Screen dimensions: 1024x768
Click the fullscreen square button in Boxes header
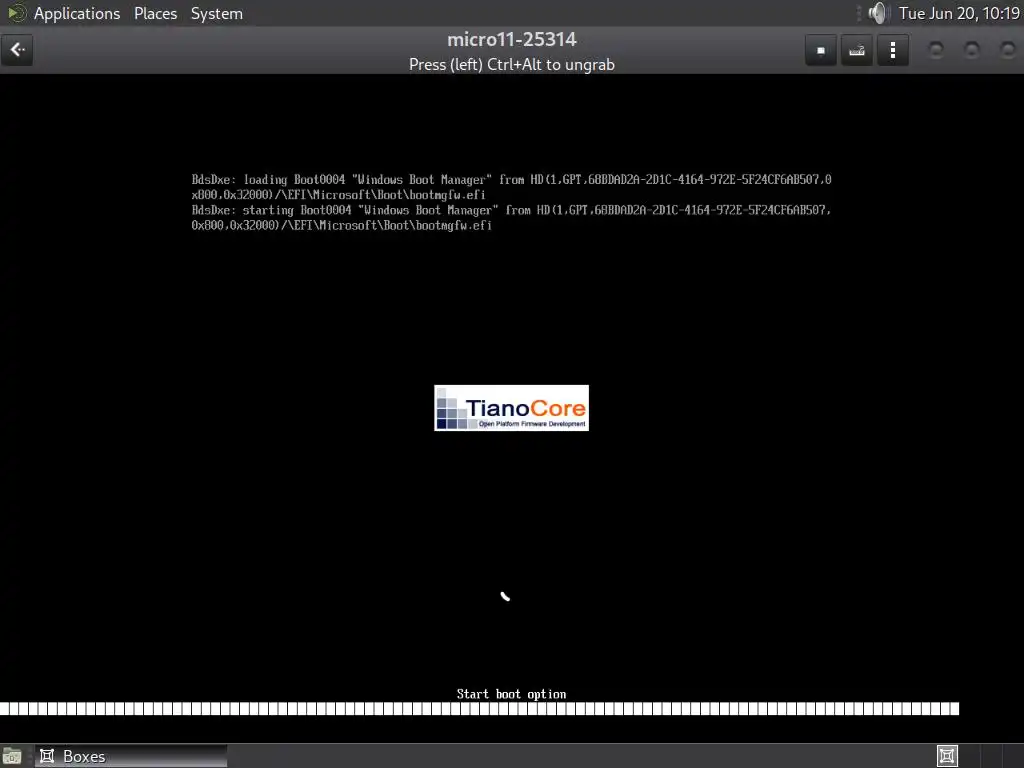[x=821, y=50]
